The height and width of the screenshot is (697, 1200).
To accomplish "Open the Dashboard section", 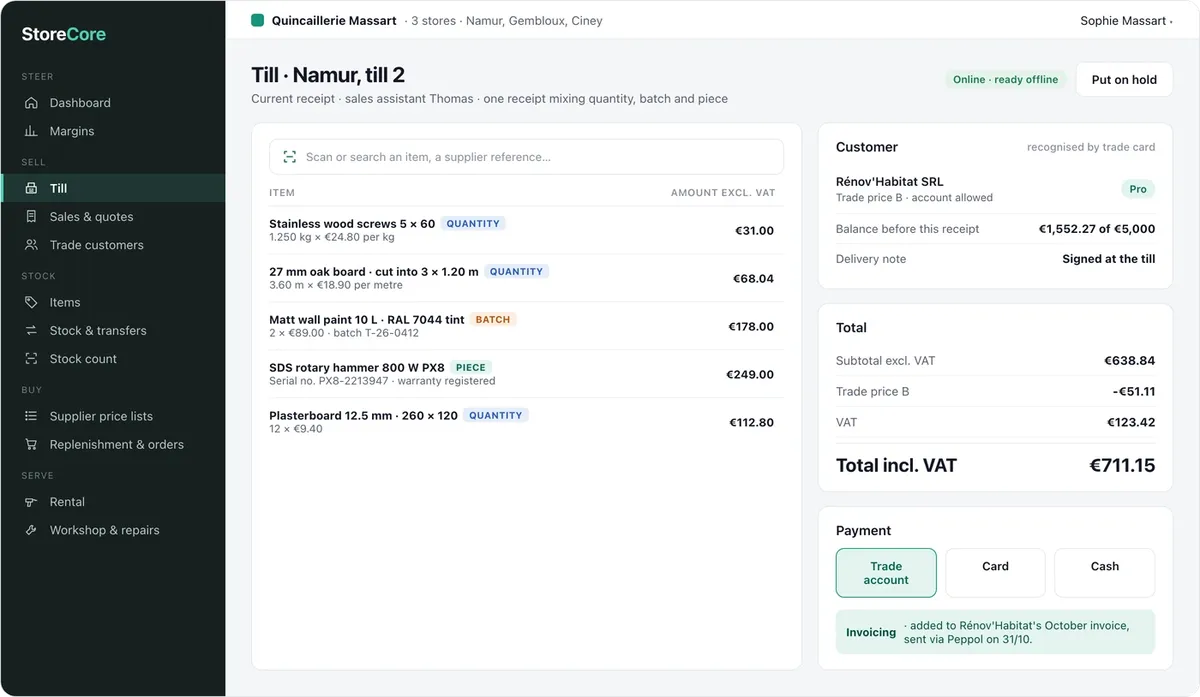I will click(113, 103).
